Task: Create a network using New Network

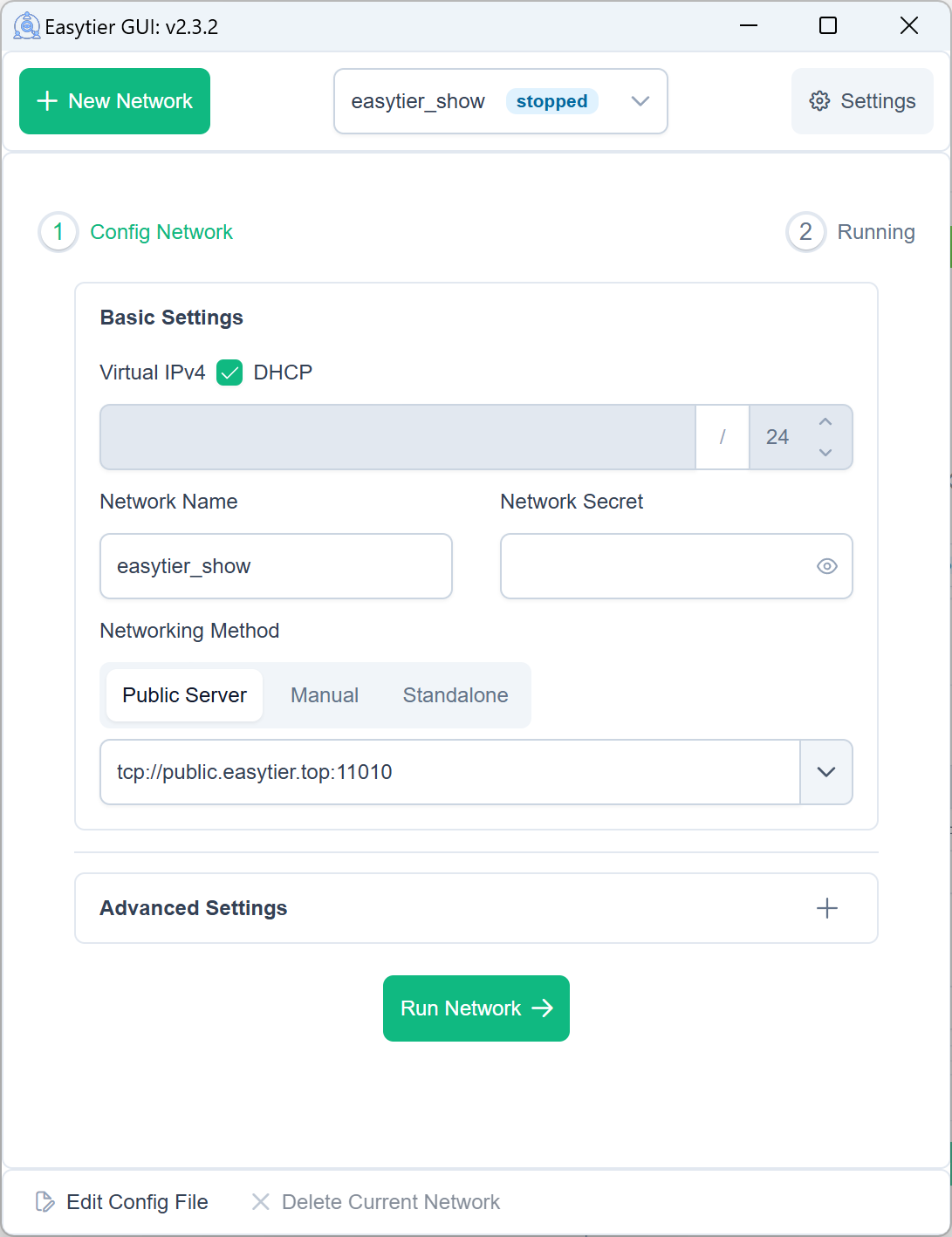Action: pos(114,100)
